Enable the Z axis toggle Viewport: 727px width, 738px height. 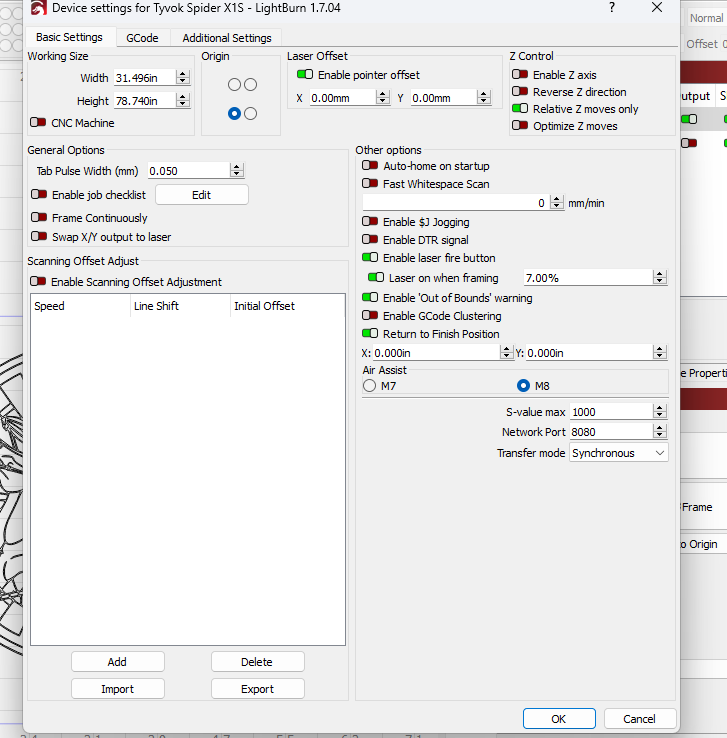click(x=520, y=74)
